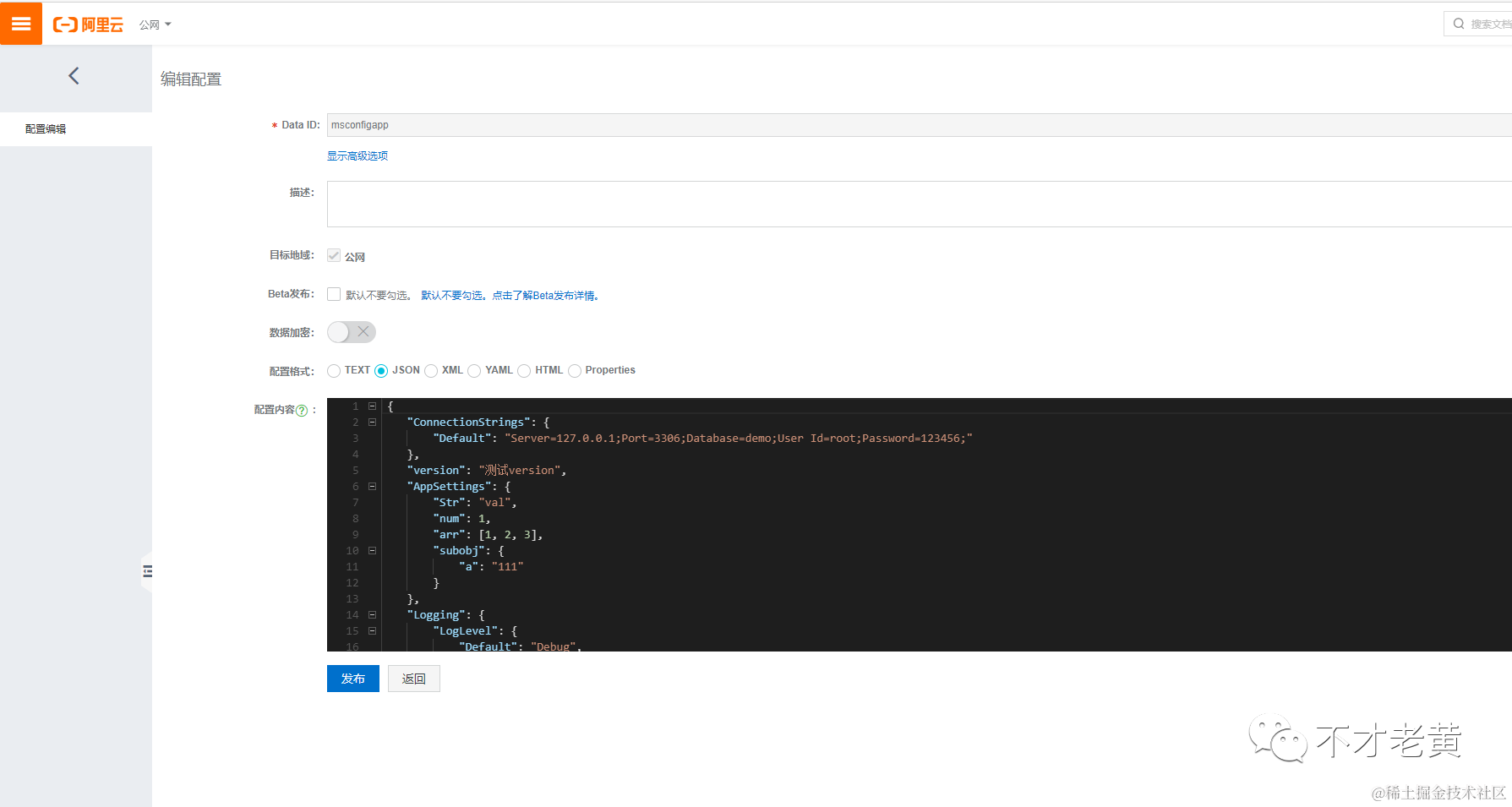Click the "Str": "val" line
Viewport: 1512px width, 807px height.
click(x=475, y=503)
